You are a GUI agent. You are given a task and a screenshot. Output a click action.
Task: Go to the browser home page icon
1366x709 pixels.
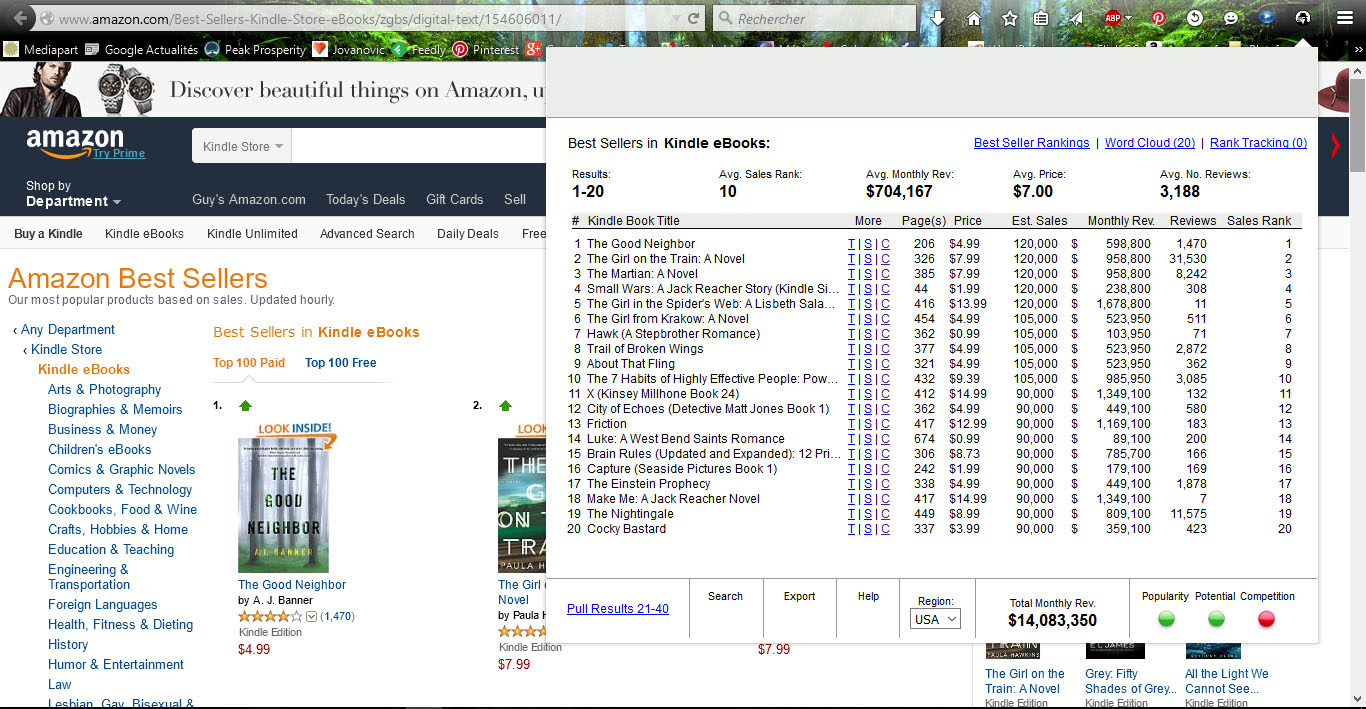tap(974, 18)
